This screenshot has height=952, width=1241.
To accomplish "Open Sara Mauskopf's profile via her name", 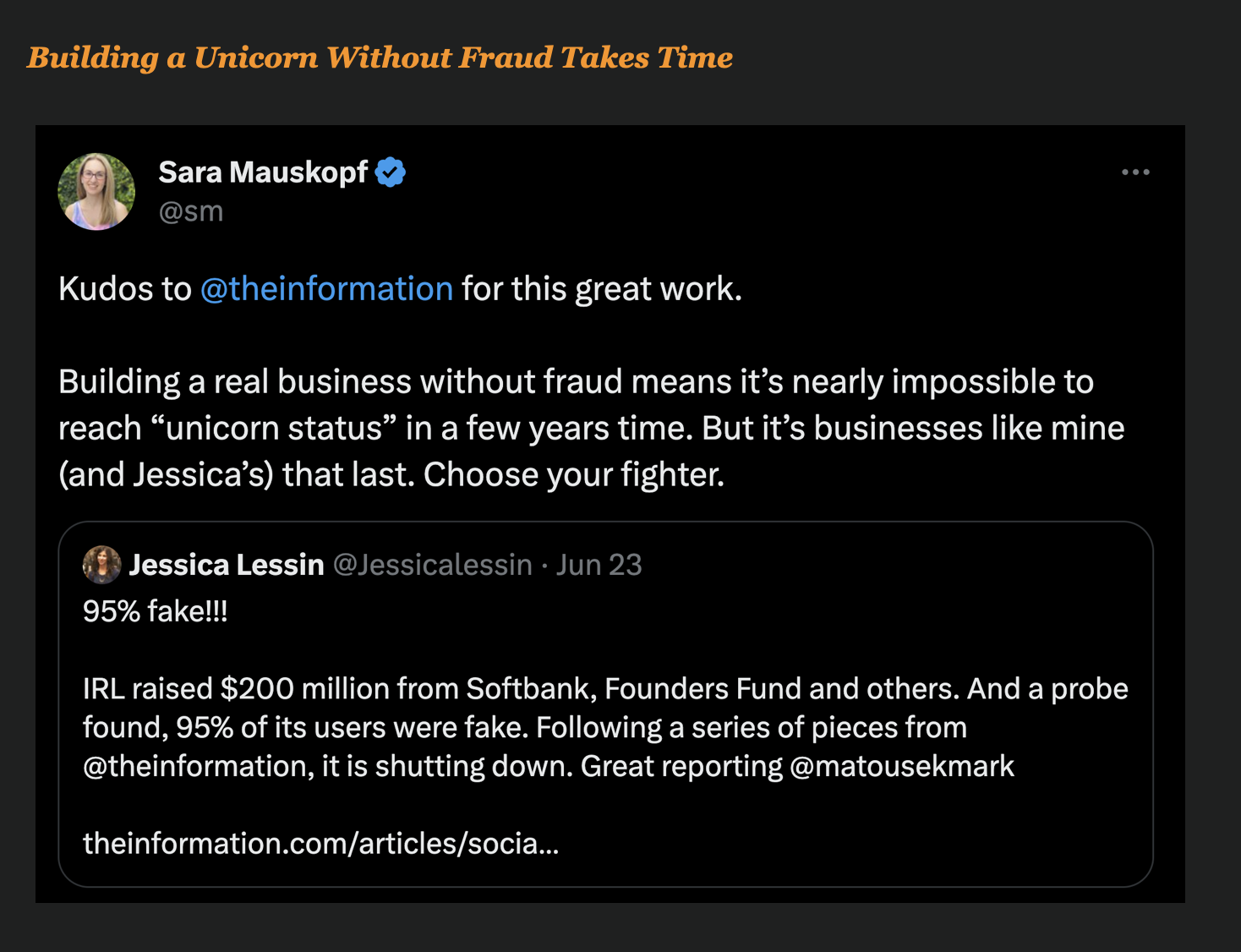I will (x=263, y=172).
